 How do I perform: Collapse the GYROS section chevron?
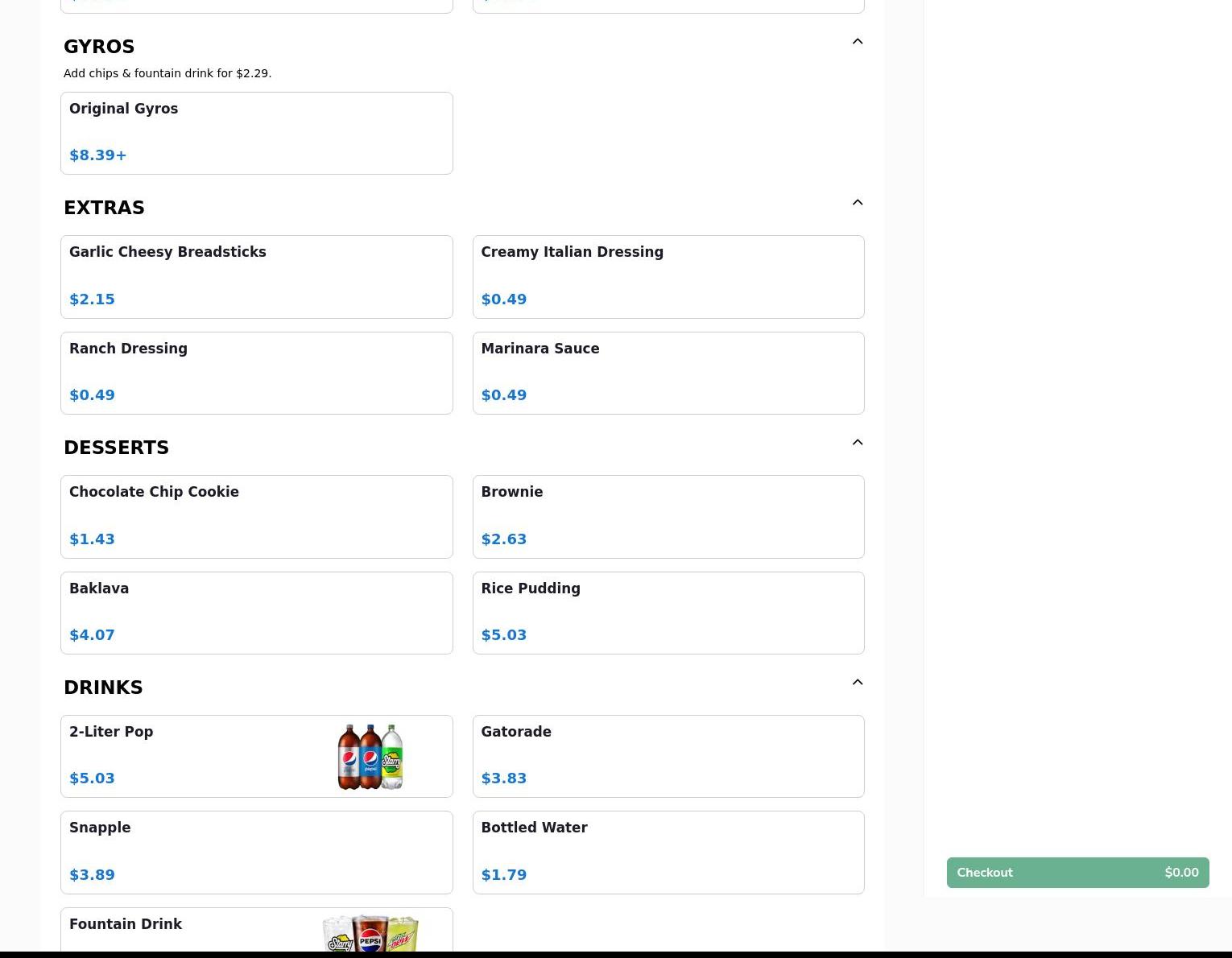tap(857, 42)
